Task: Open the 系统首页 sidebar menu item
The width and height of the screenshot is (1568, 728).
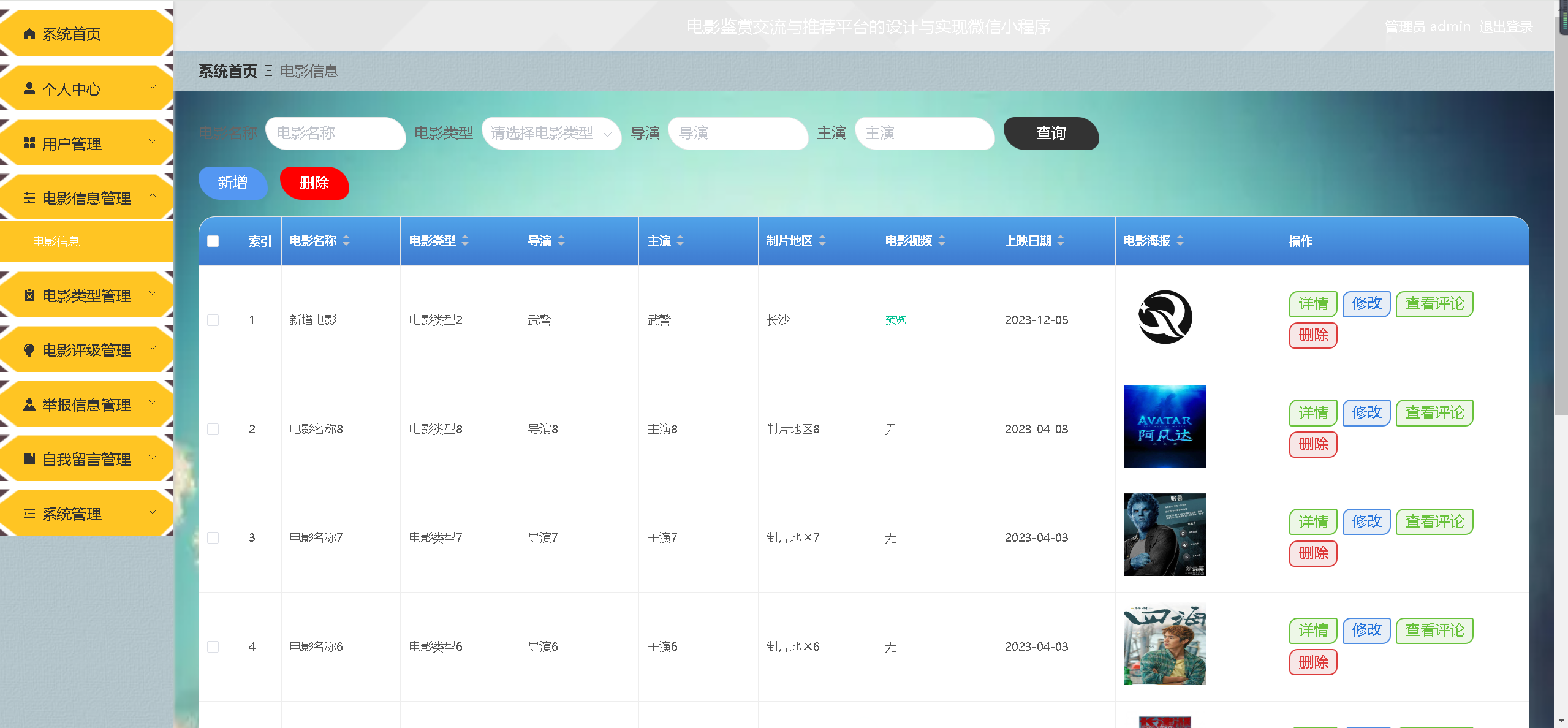Action: click(86, 34)
